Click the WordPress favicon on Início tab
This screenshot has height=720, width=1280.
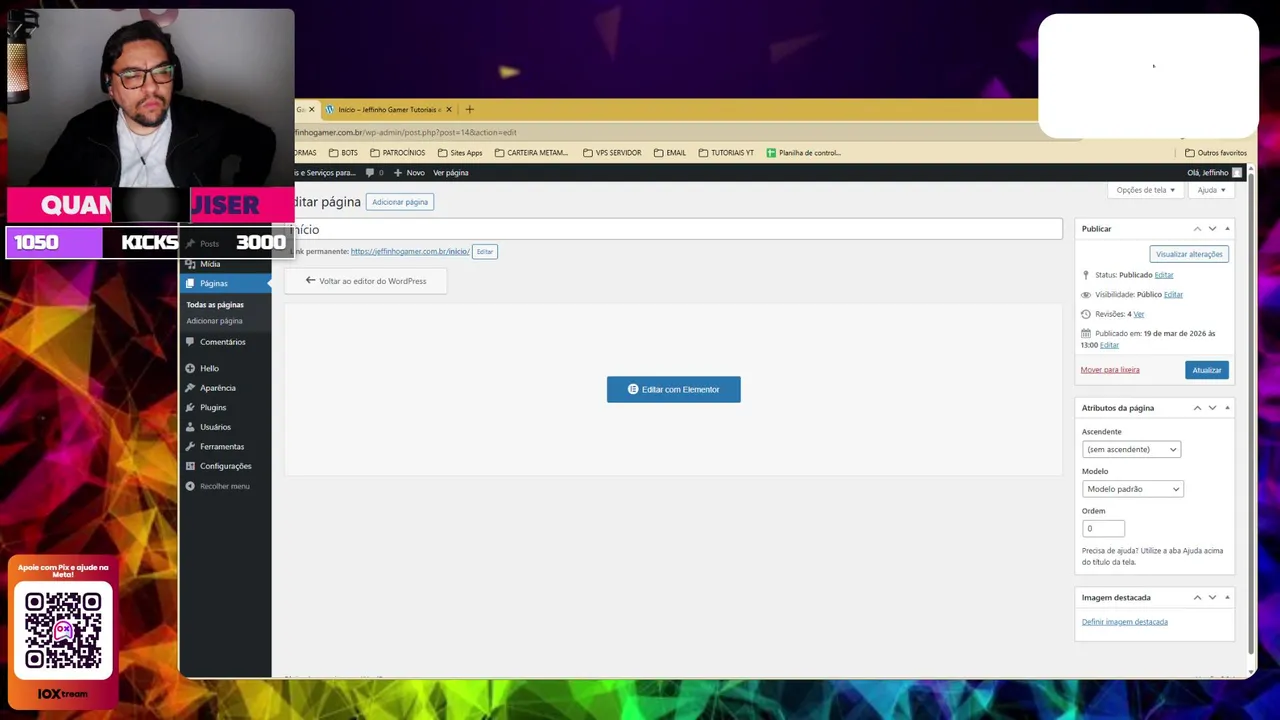point(330,109)
